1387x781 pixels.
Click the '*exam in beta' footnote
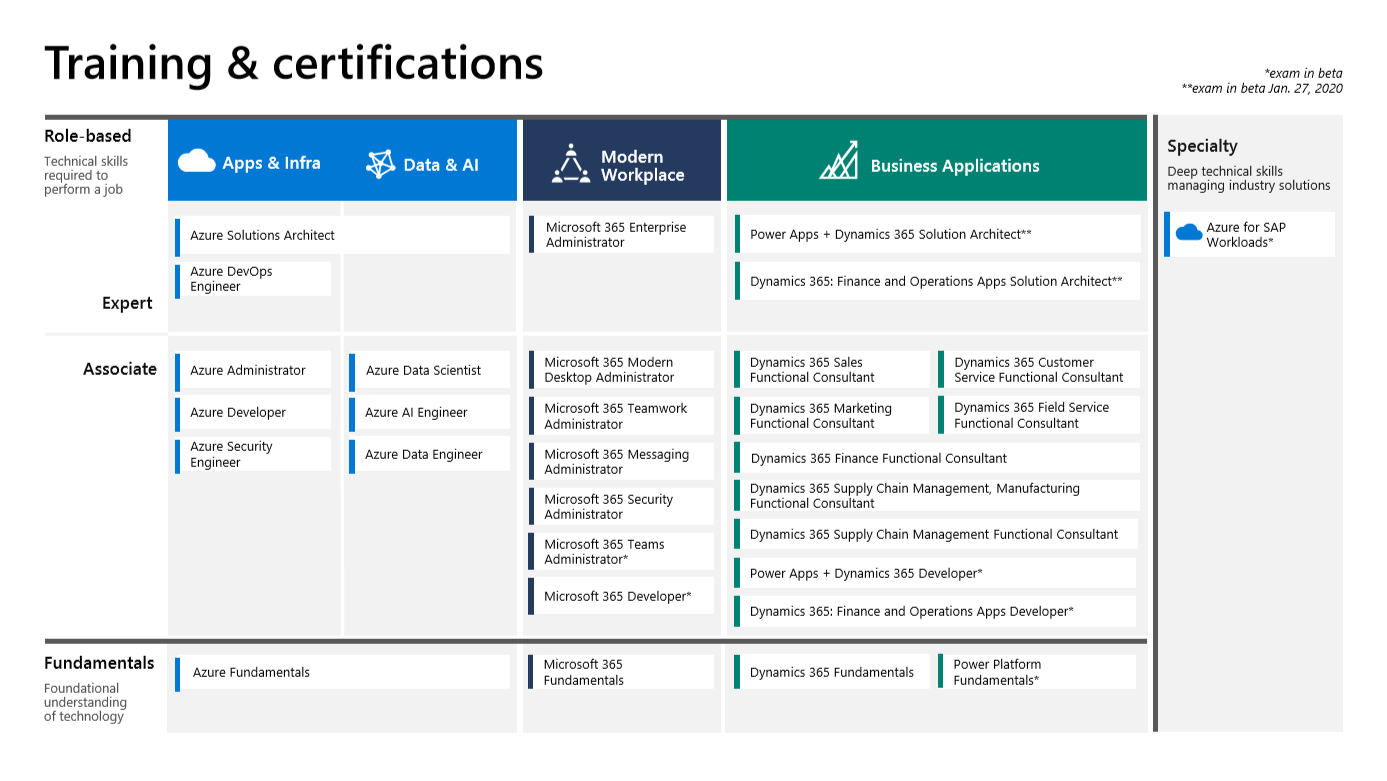pos(1303,73)
